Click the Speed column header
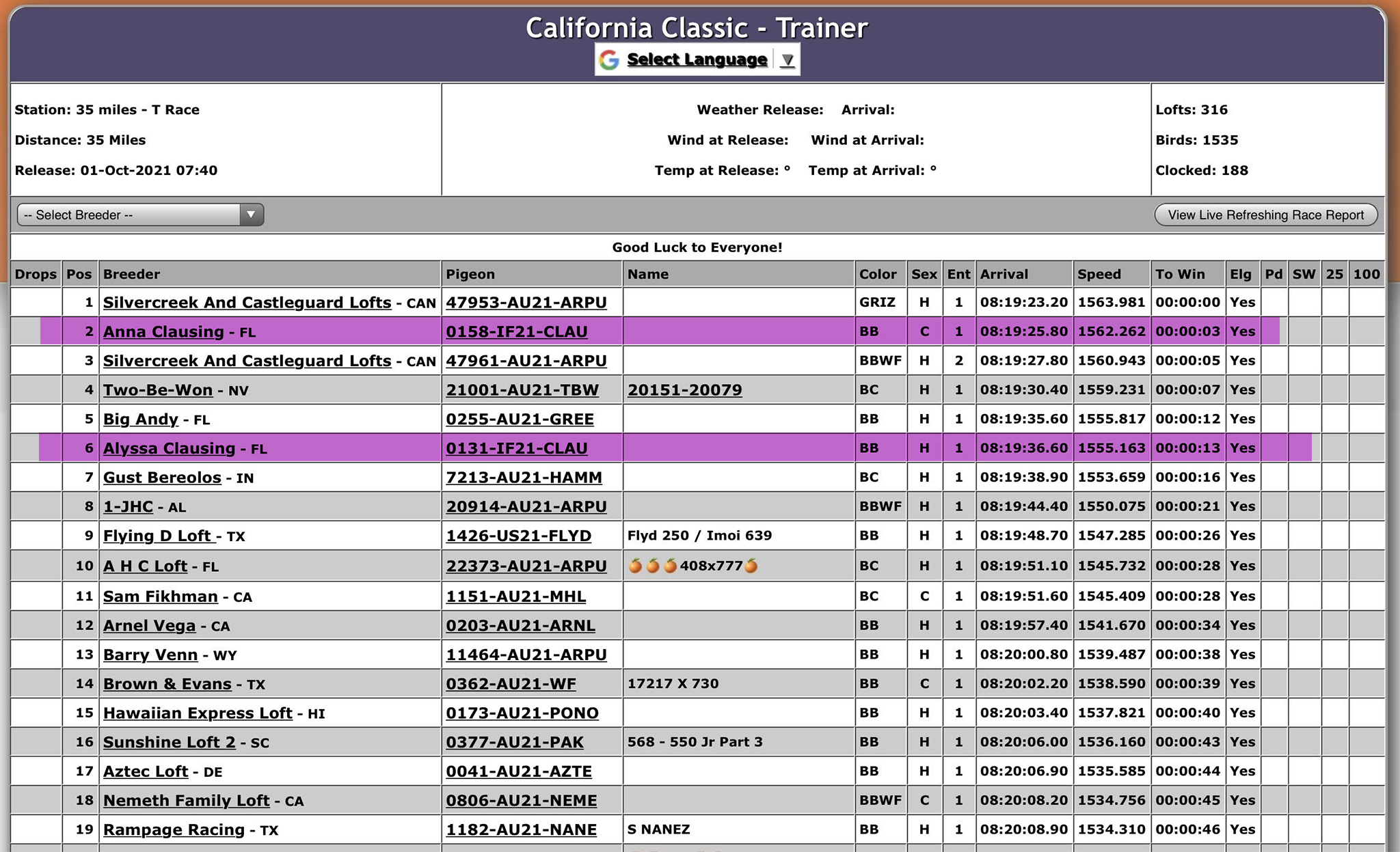Image resolution: width=1400 pixels, height=852 pixels. 1099,274
